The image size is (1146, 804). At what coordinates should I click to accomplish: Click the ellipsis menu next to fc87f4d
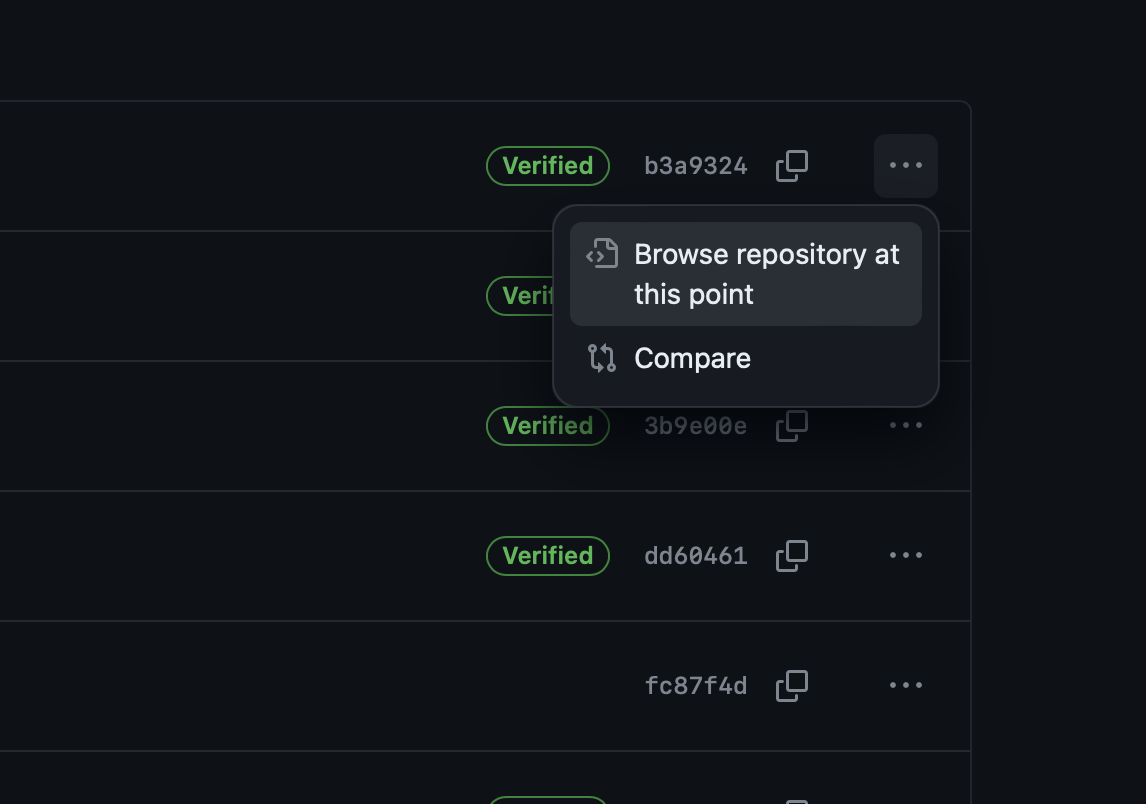pyautogui.click(x=905, y=685)
